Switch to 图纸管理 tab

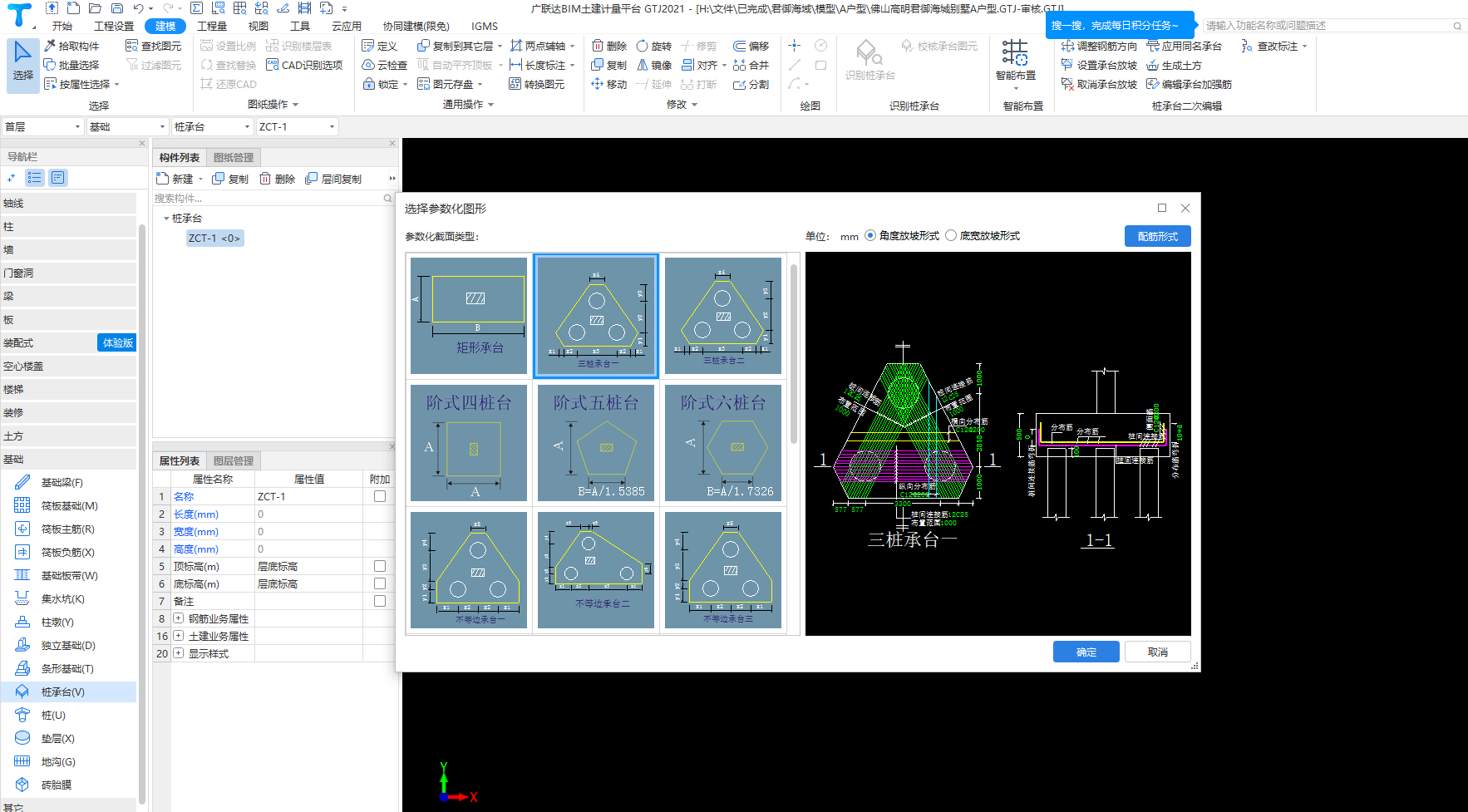click(x=234, y=157)
